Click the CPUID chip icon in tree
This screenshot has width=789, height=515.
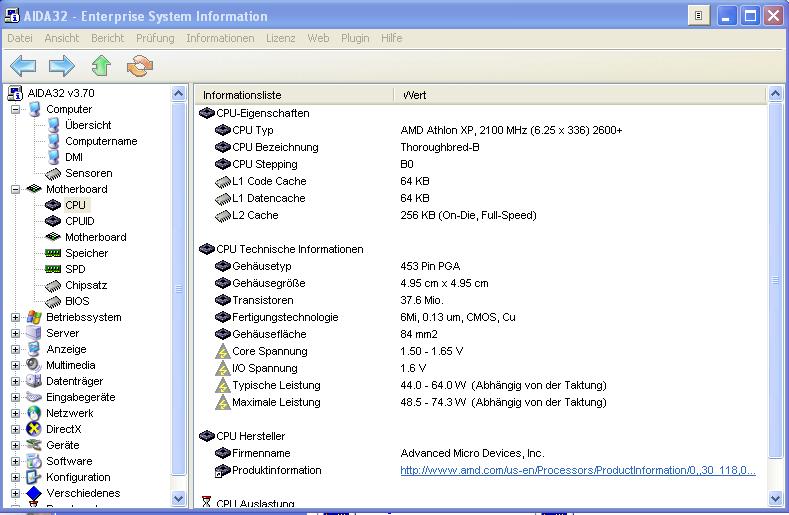tap(53, 221)
